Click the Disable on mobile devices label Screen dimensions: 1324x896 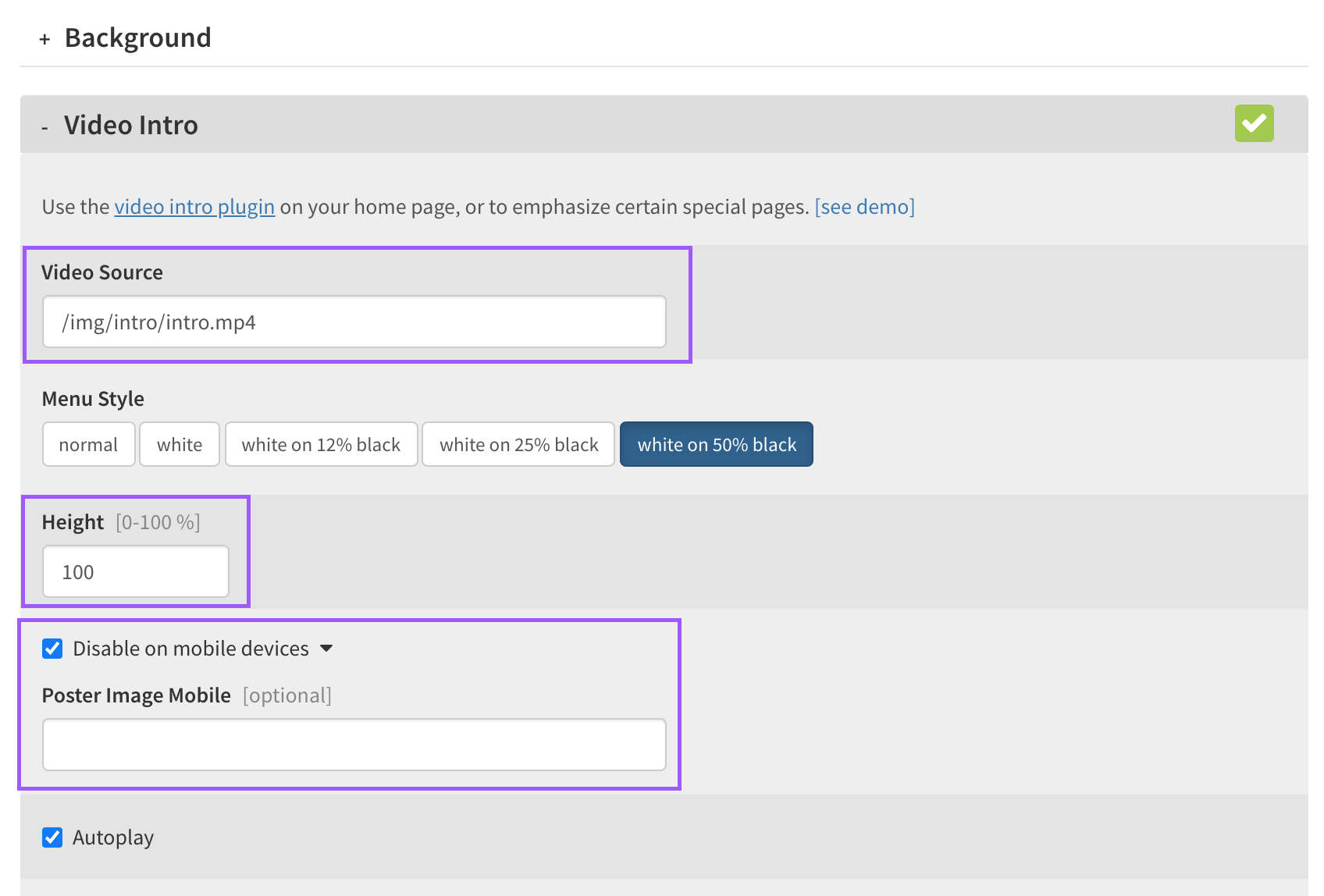pyautogui.click(x=191, y=649)
